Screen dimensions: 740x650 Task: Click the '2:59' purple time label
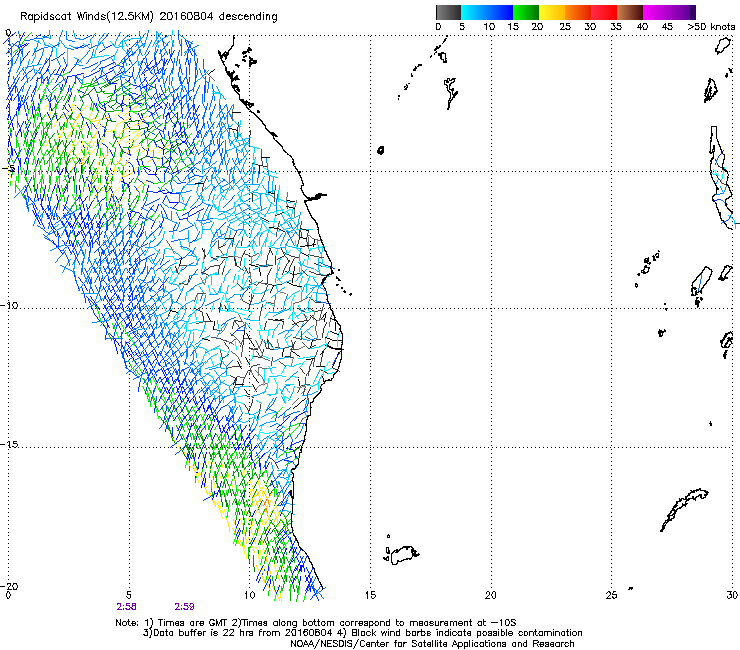(184, 607)
